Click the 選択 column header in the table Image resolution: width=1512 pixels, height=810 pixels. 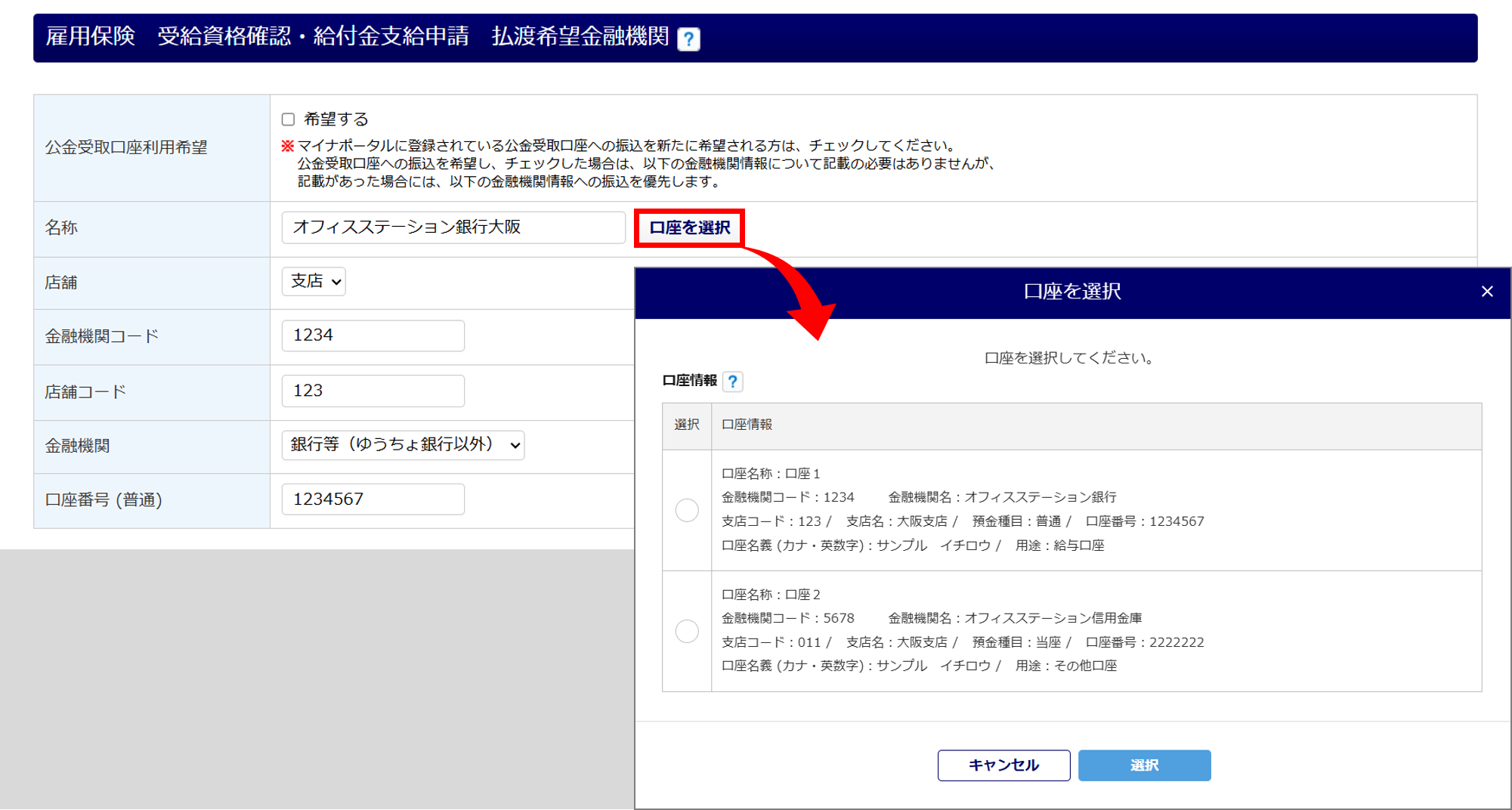[686, 425]
